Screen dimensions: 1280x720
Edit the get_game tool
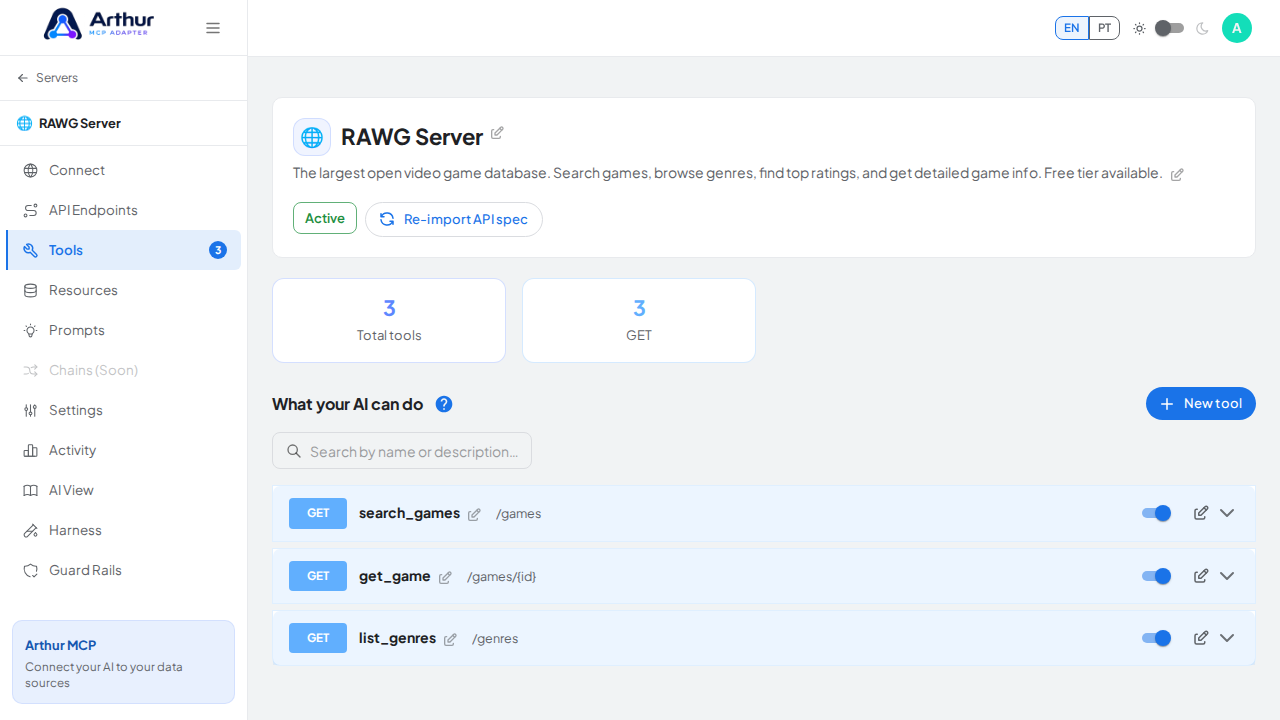1201,576
